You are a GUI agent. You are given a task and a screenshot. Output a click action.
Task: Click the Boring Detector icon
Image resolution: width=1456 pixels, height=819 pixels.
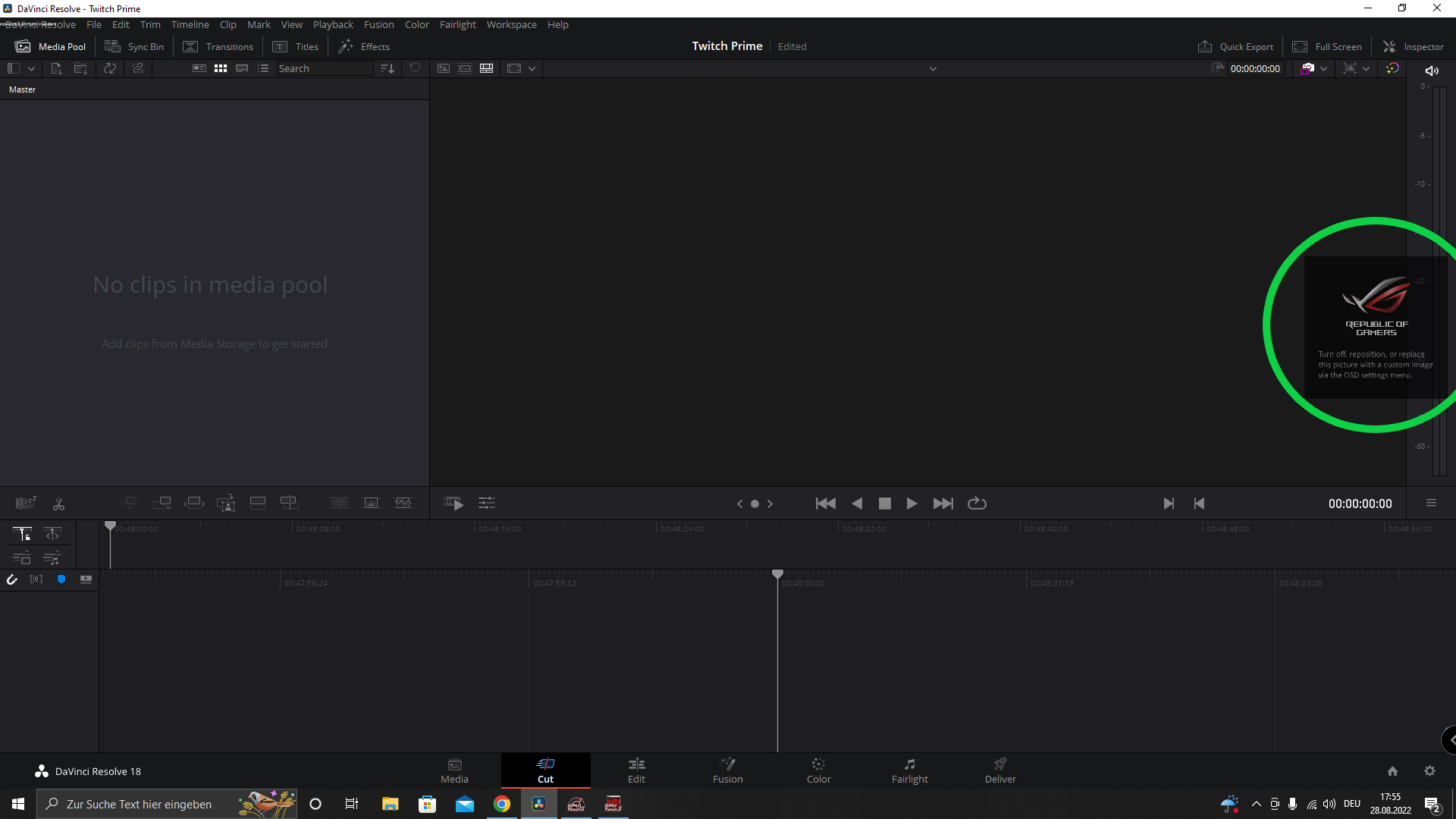point(25,504)
